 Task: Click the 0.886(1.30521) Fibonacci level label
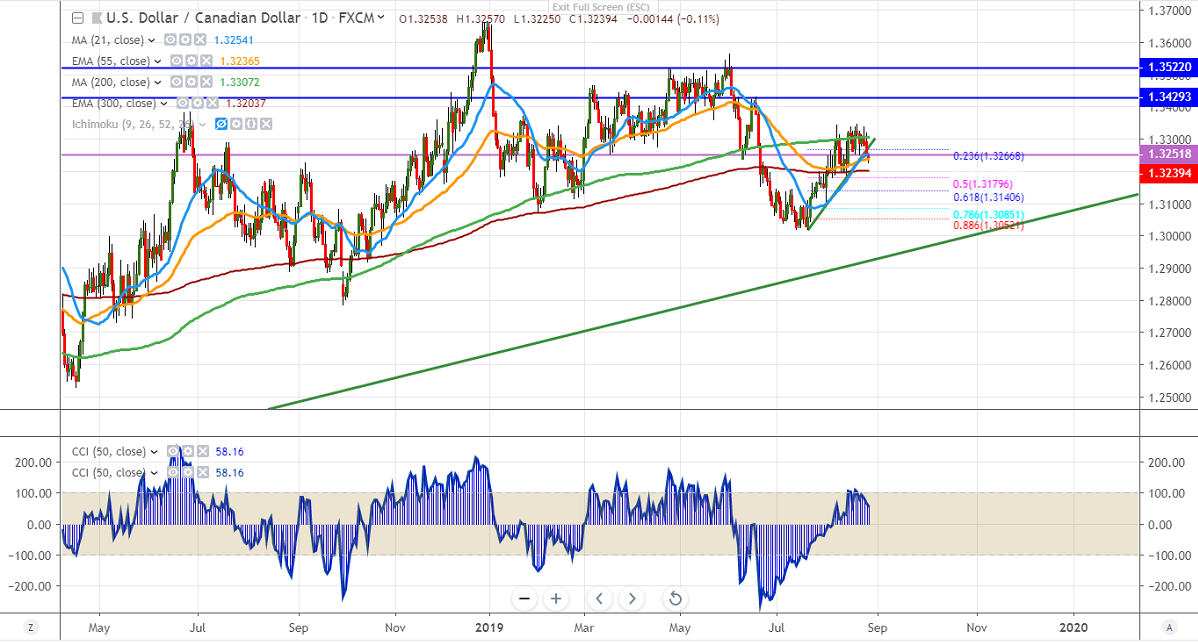989,225
